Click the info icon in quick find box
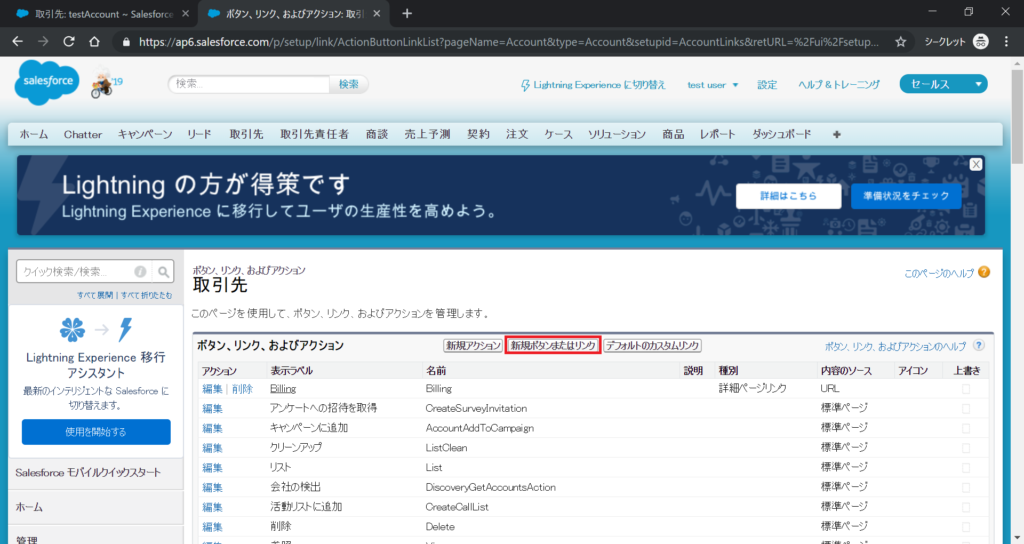The width and height of the screenshot is (1024, 544). pos(140,271)
